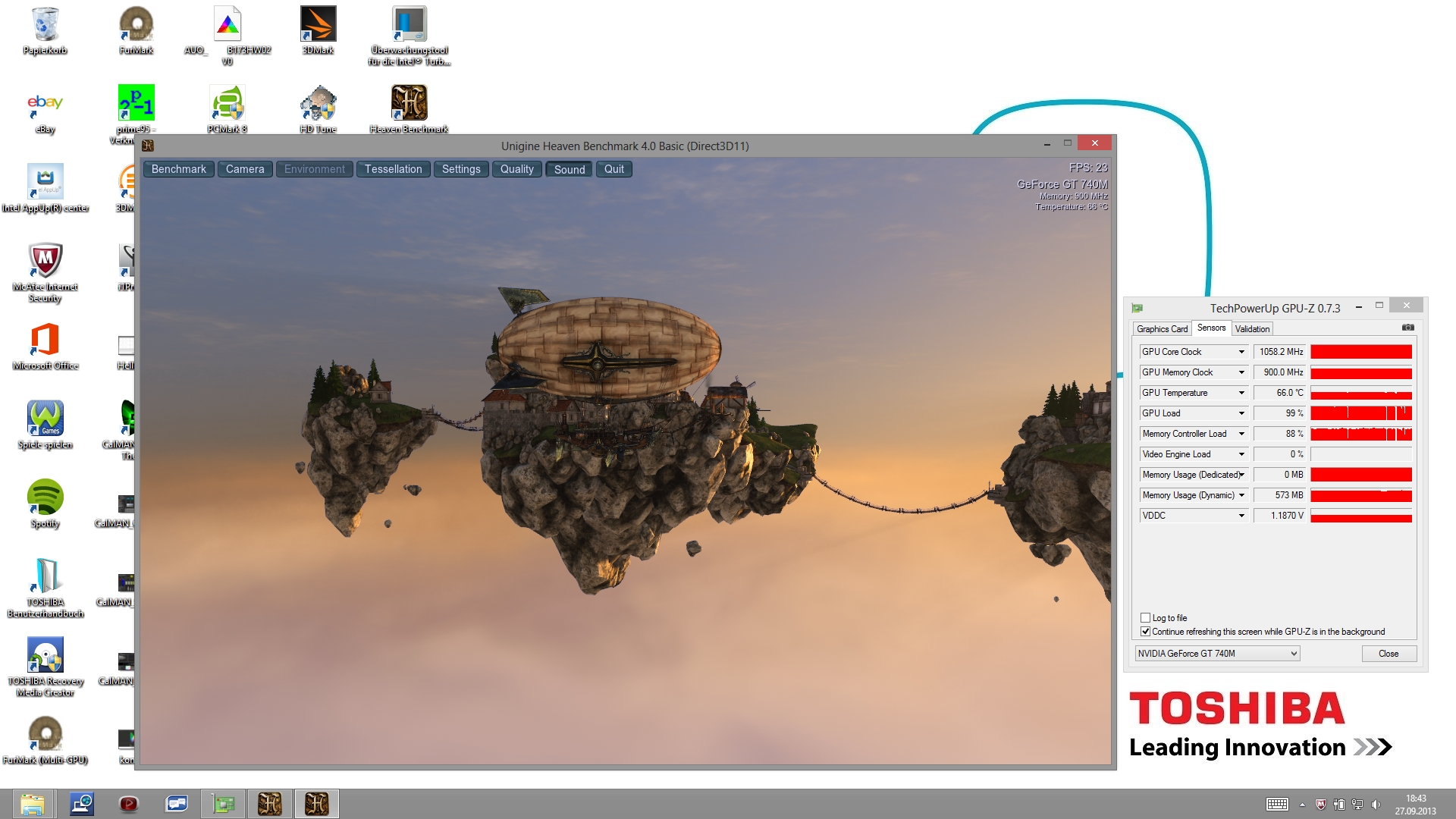Open the Intel Turbo Überwachungstool shortcut
Image resolution: width=1456 pixels, height=819 pixels.
pyautogui.click(x=409, y=35)
